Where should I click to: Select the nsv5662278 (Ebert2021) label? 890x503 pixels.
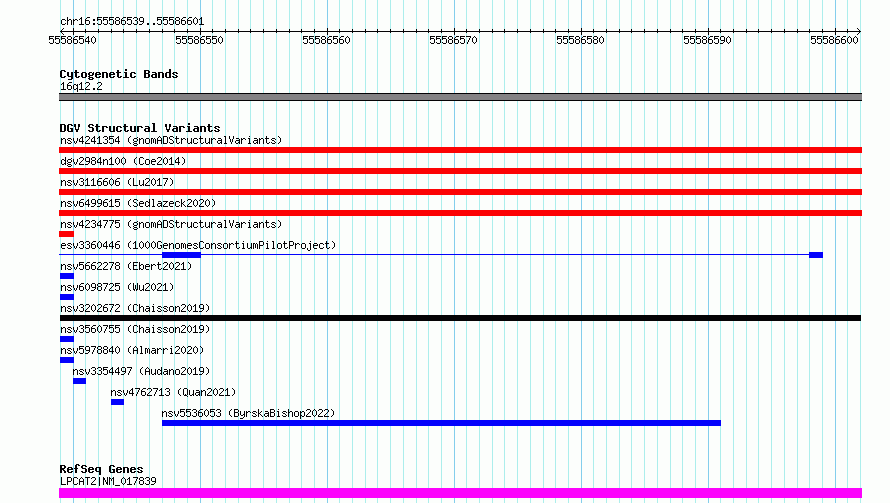(x=126, y=266)
